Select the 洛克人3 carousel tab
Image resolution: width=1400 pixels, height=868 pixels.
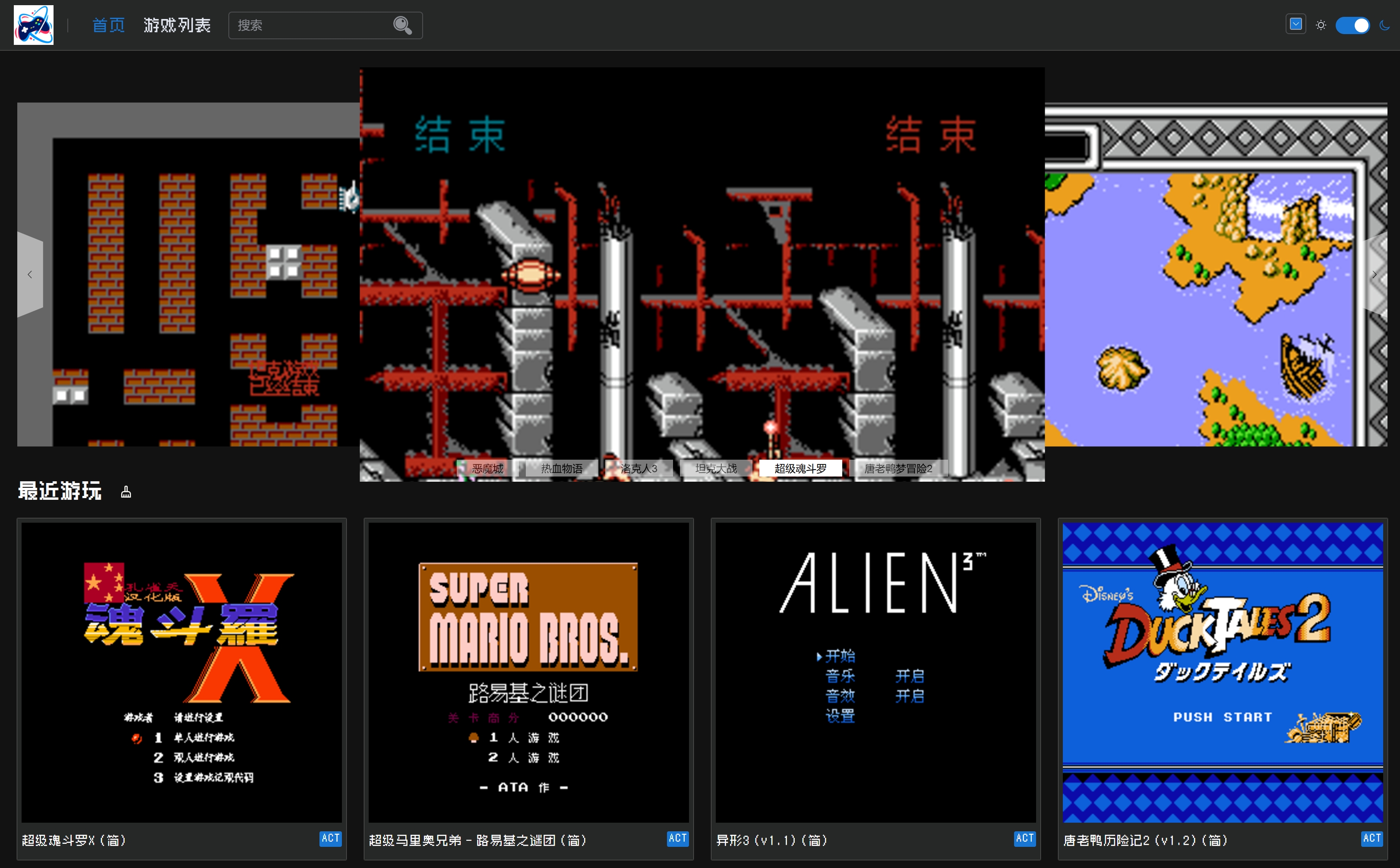(x=639, y=468)
